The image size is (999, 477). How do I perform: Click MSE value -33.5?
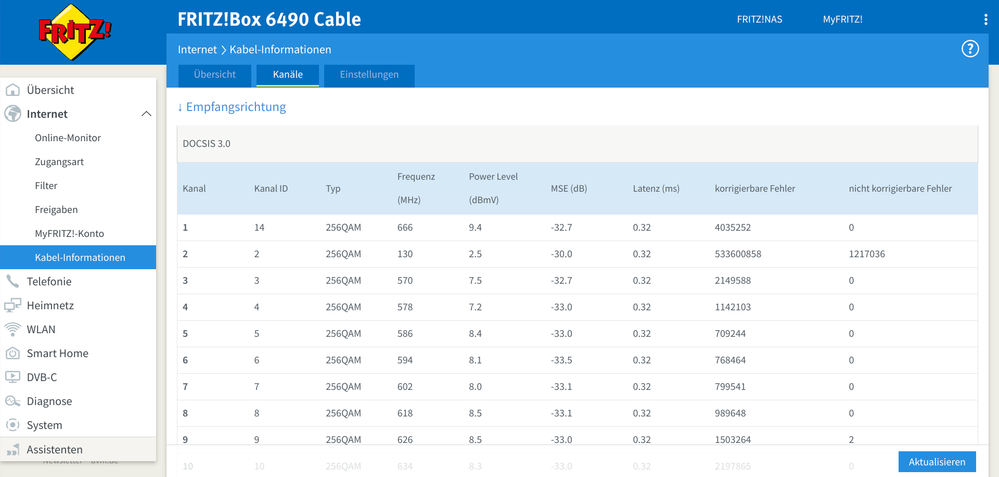point(561,360)
